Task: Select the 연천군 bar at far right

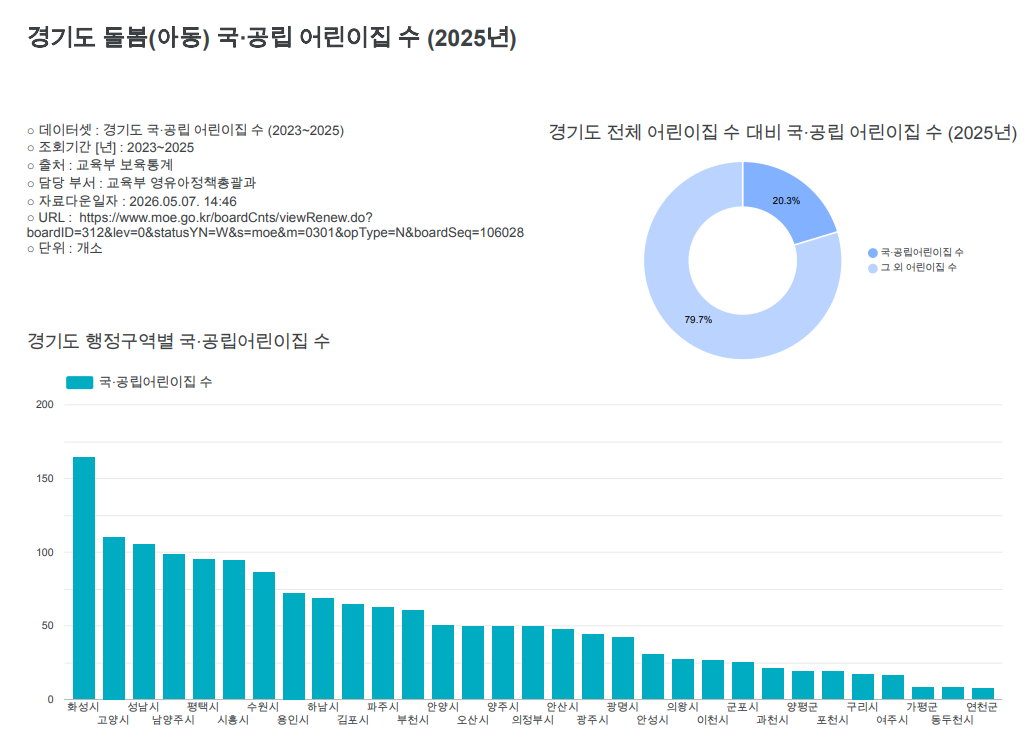Action: (x=983, y=694)
